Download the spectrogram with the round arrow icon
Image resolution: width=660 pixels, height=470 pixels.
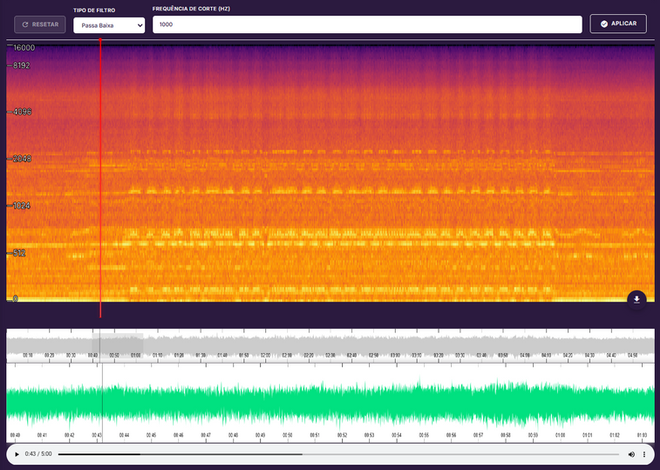pos(636,299)
